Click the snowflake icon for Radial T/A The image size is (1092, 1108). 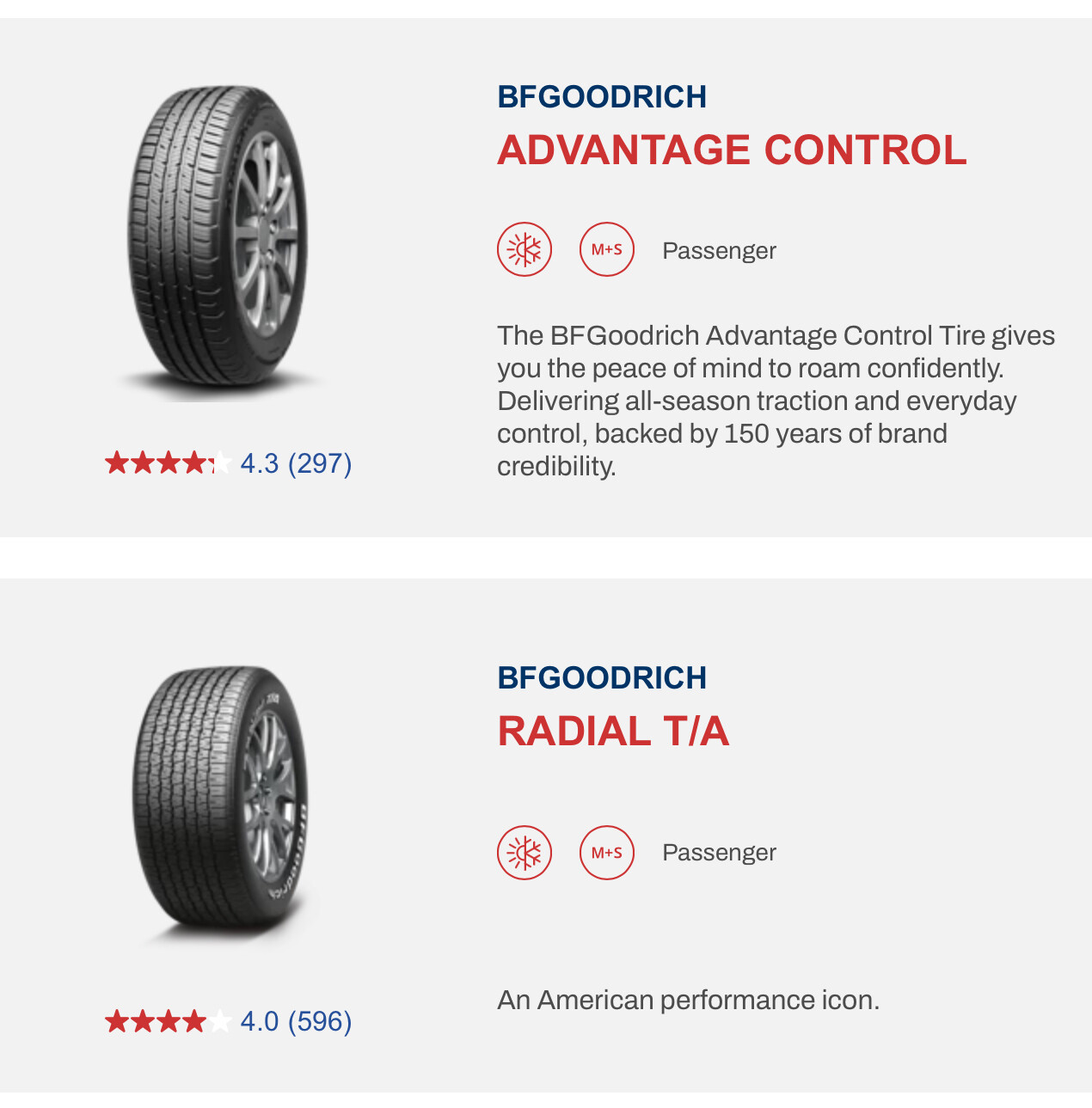(x=525, y=853)
